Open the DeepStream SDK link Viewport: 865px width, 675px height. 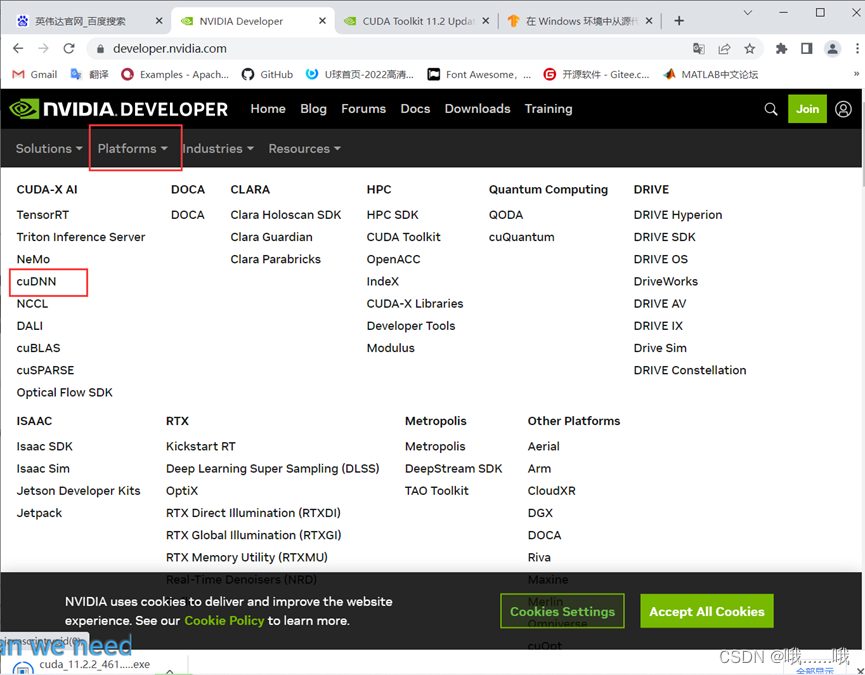453,468
